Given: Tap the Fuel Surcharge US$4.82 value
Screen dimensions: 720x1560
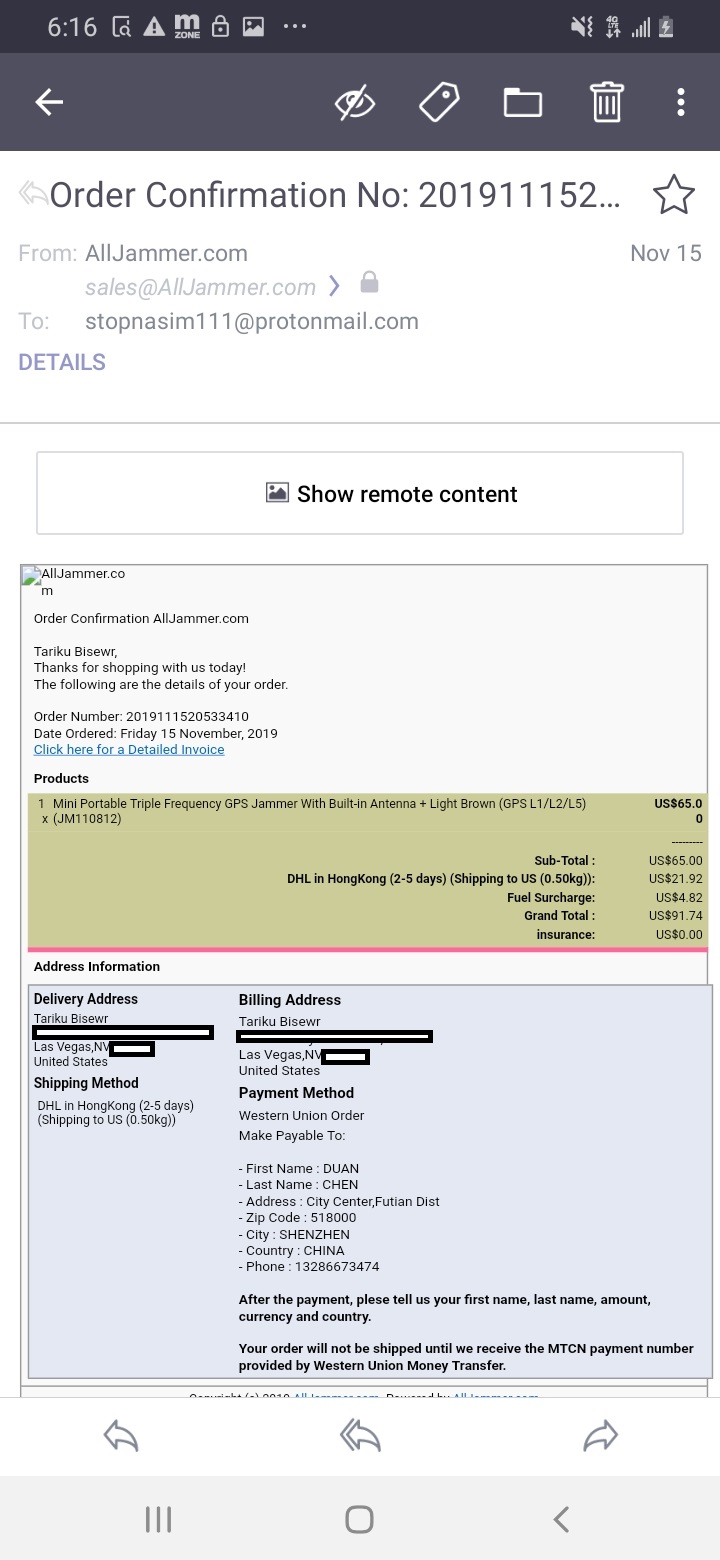Looking at the screenshot, I should (679, 898).
